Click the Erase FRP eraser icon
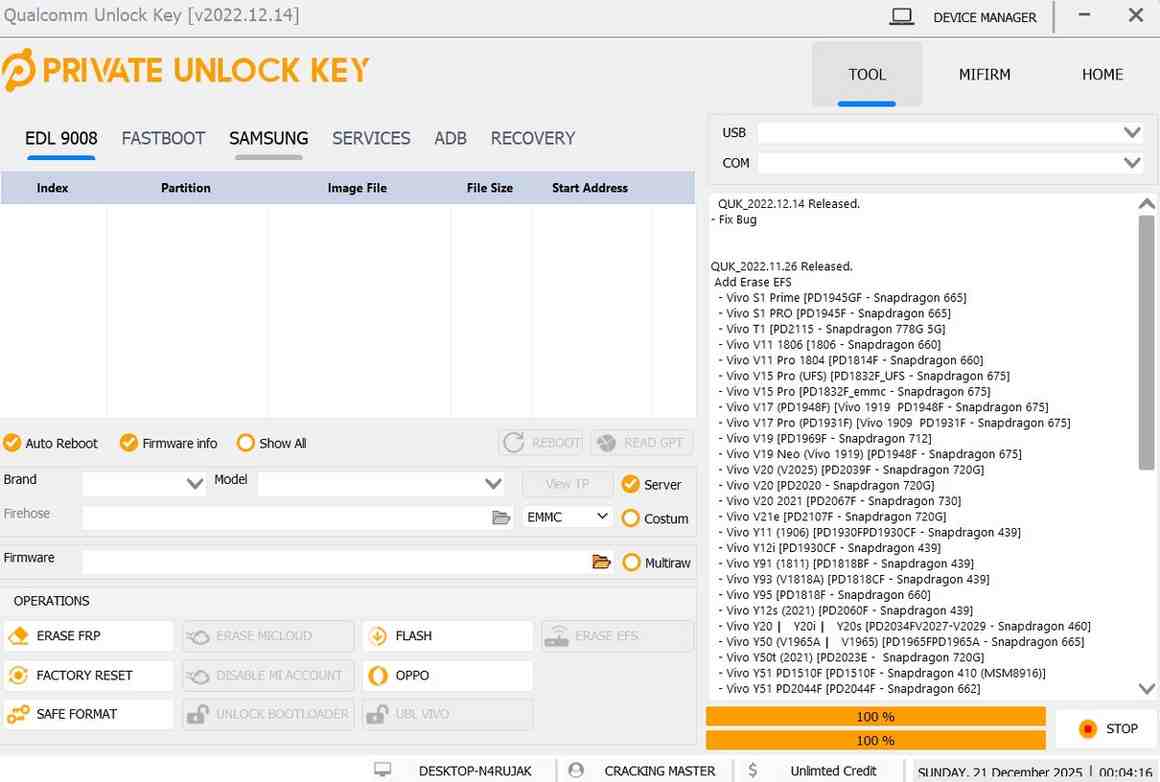Image resolution: width=1160 pixels, height=782 pixels. (18, 636)
